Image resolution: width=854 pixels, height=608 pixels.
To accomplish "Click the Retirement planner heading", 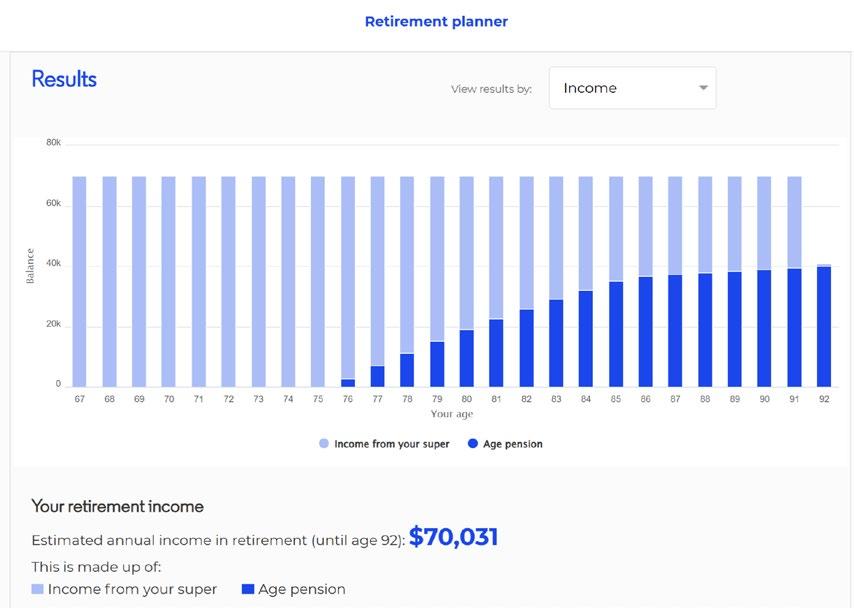I will 436,21.
